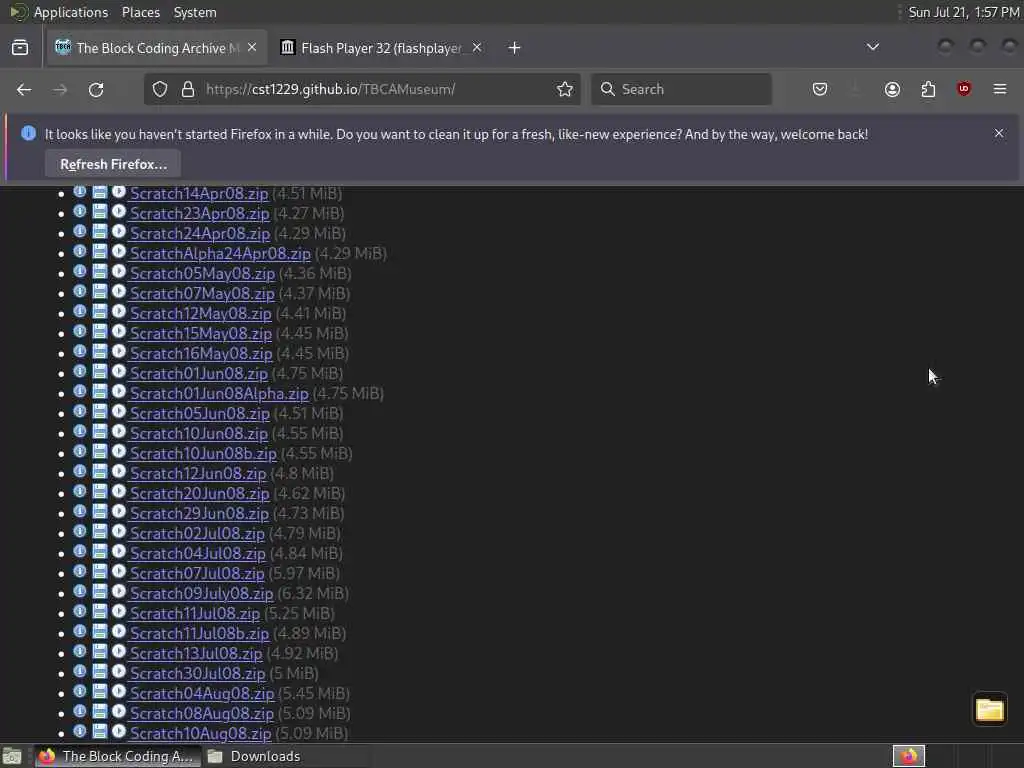Click the floppy save icon beside Scratch24Apr08.zip
The height and width of the screenshot is (768, 1024).
click(x=99, y=232)
